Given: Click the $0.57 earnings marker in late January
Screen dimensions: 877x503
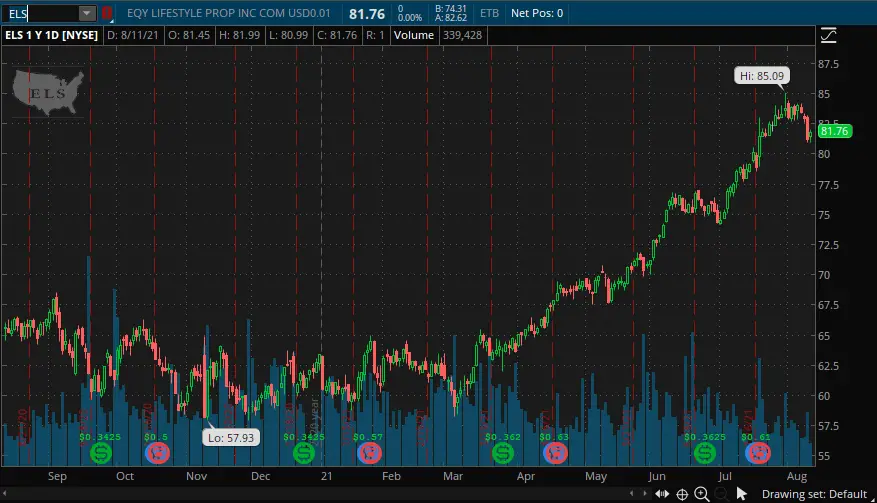Looking at the screenshot, I should (x=369, y=453).
